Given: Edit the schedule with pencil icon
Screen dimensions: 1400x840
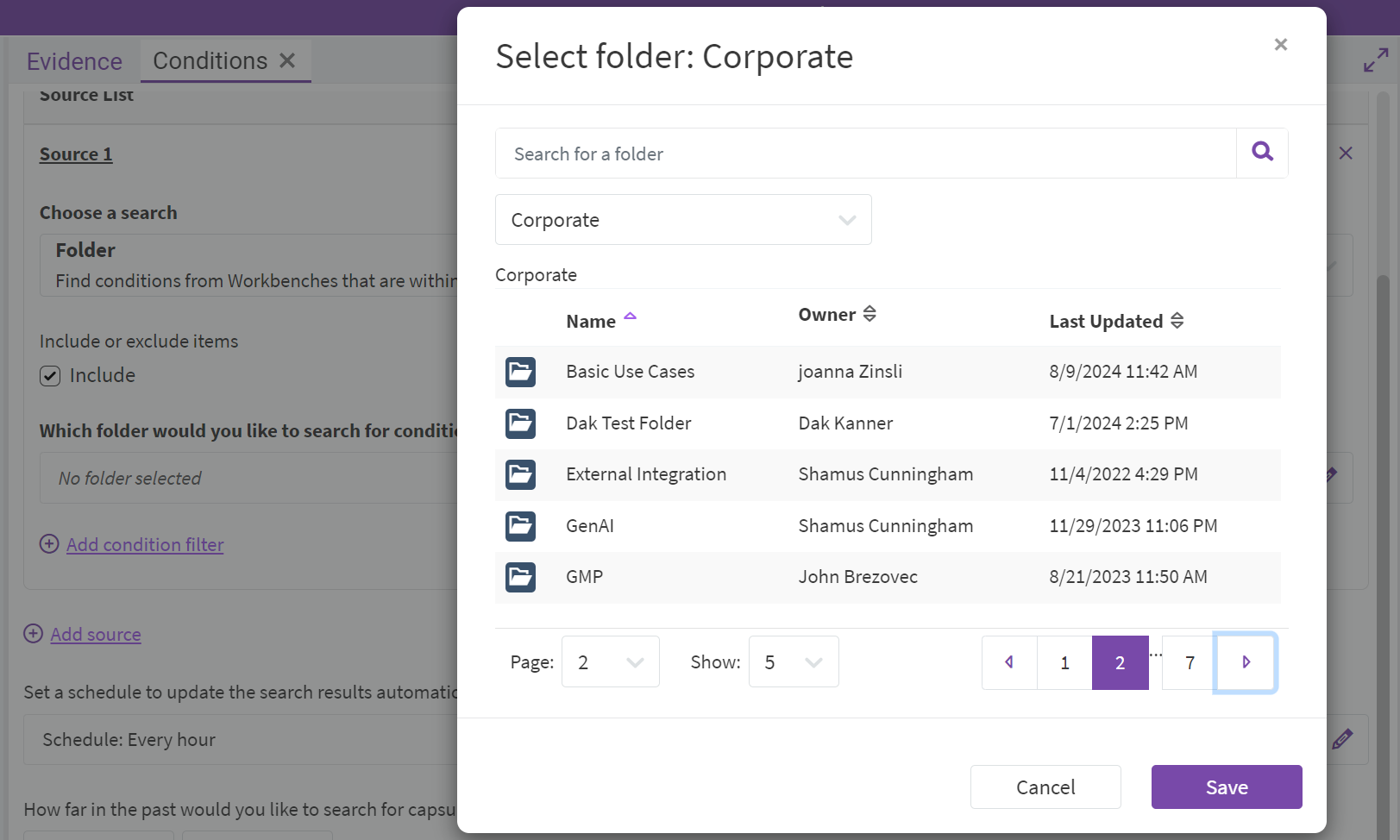Looking at the screenshot, I should pos(1341,739).
